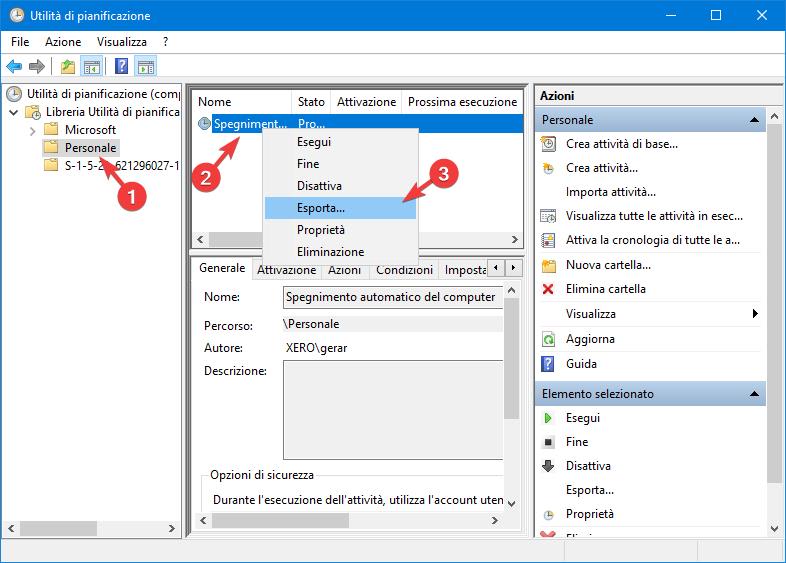Click the tree pane horizontal scrollbar thumb
The image size is (786, 563).
(58, 528)
